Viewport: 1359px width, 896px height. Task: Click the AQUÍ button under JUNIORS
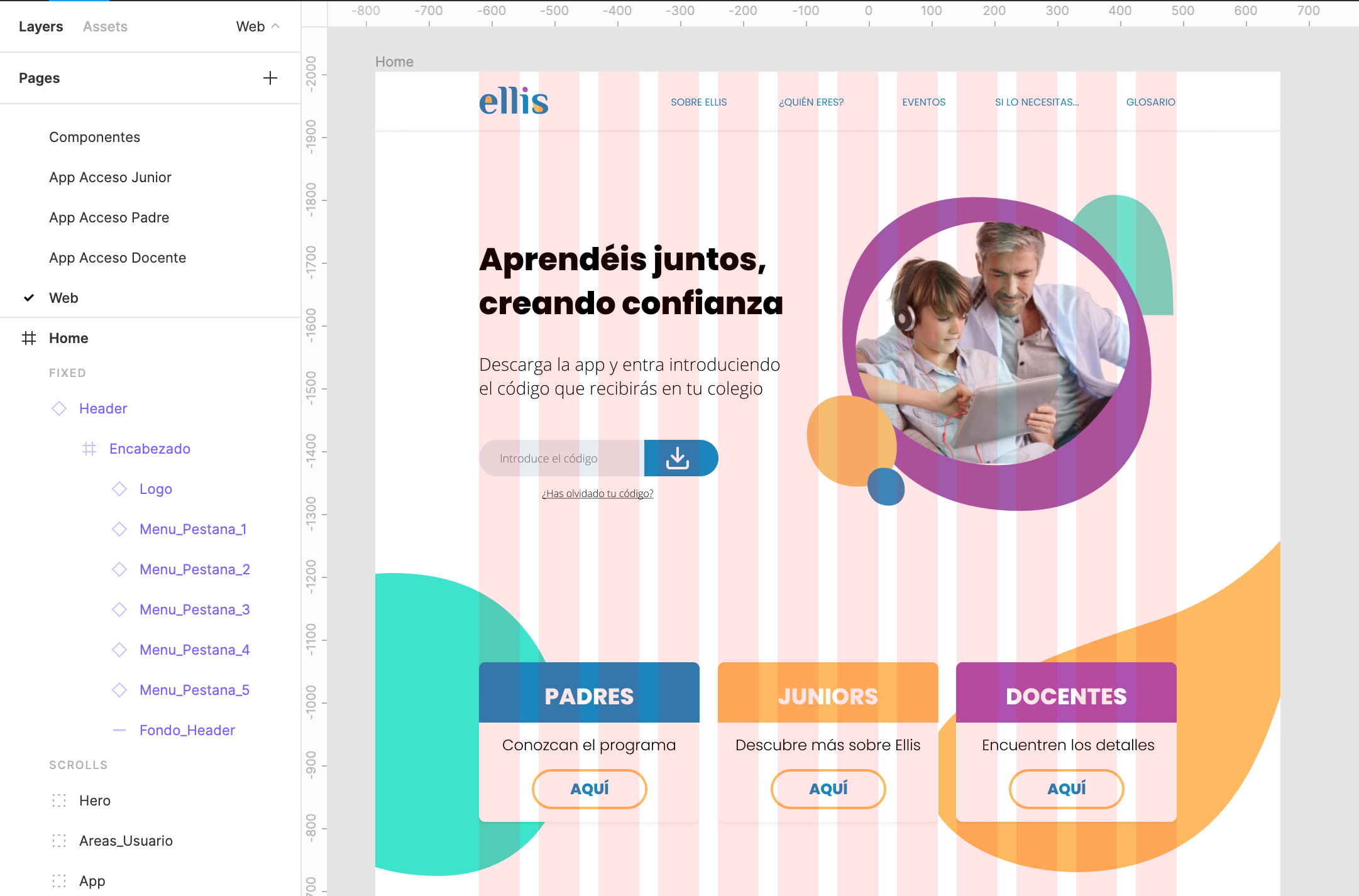pos(828,789)
